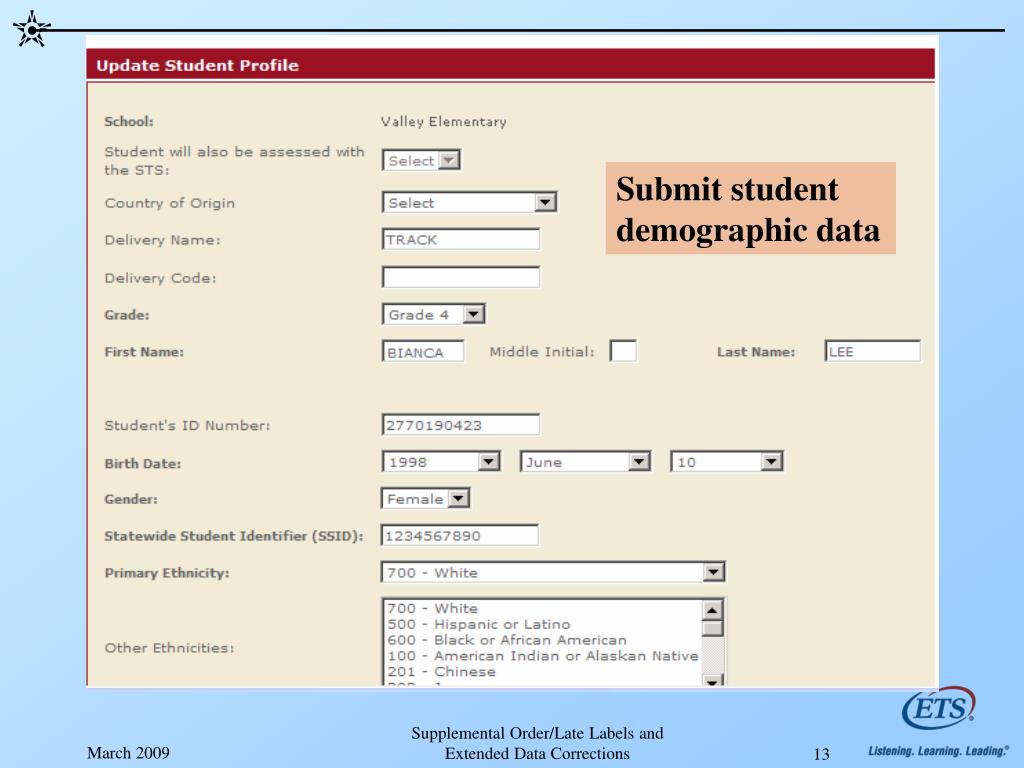Click the star icon at top left
The width and height of the screenshot is (1024, 768).
point(31,29)
